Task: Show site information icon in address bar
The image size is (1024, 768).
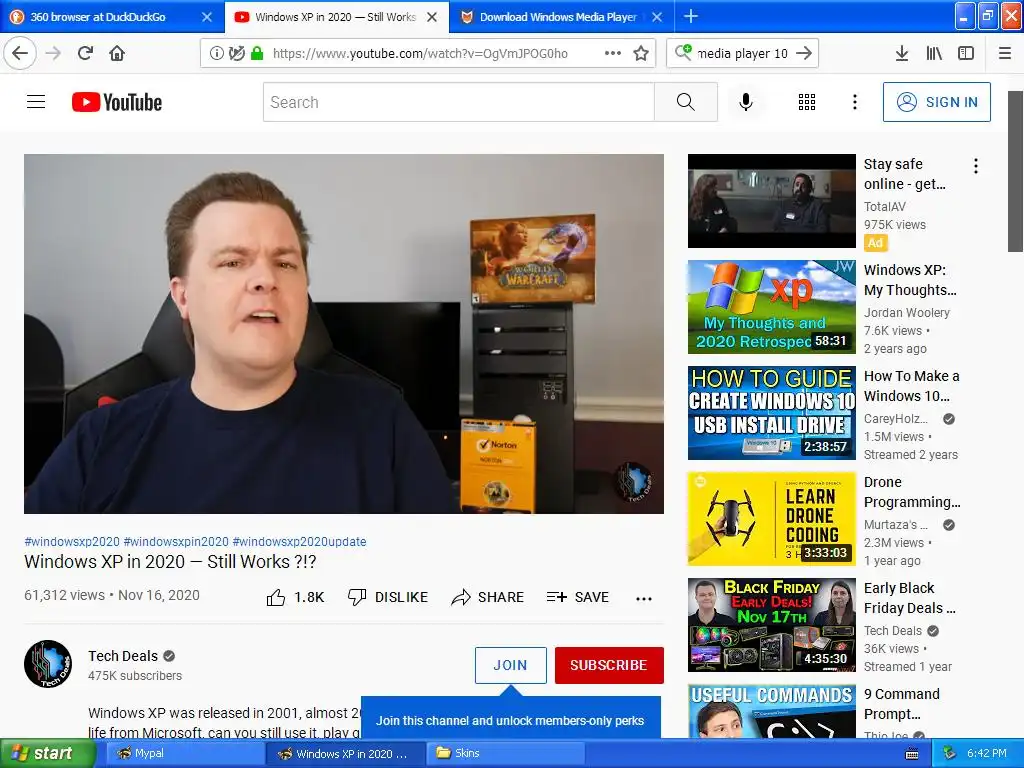Action: [x=216, y=54]
